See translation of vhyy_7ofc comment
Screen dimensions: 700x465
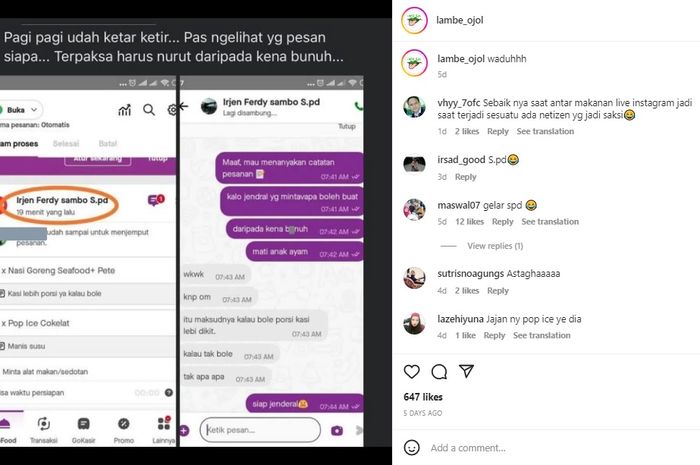(x=545, y=131)
